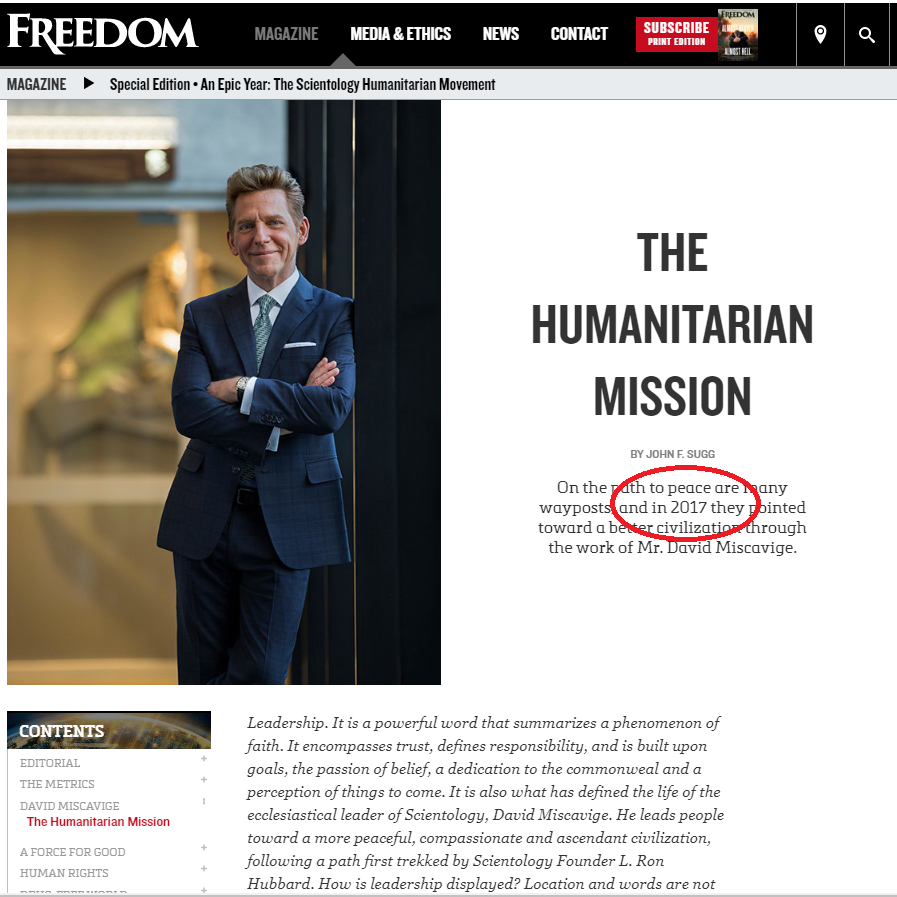Go to the News section
The height and width of the screenshot is (897, 897).
[501, 34]
